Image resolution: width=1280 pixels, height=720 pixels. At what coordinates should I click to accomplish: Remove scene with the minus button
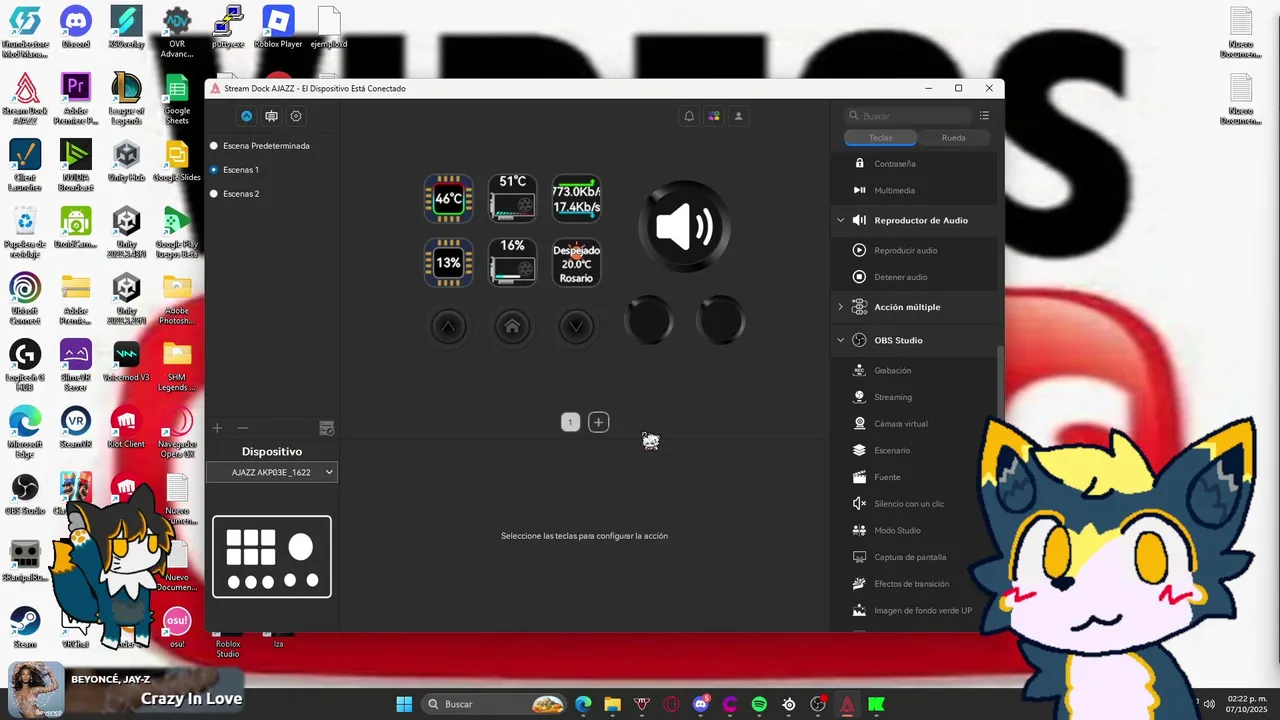(242, 428)
